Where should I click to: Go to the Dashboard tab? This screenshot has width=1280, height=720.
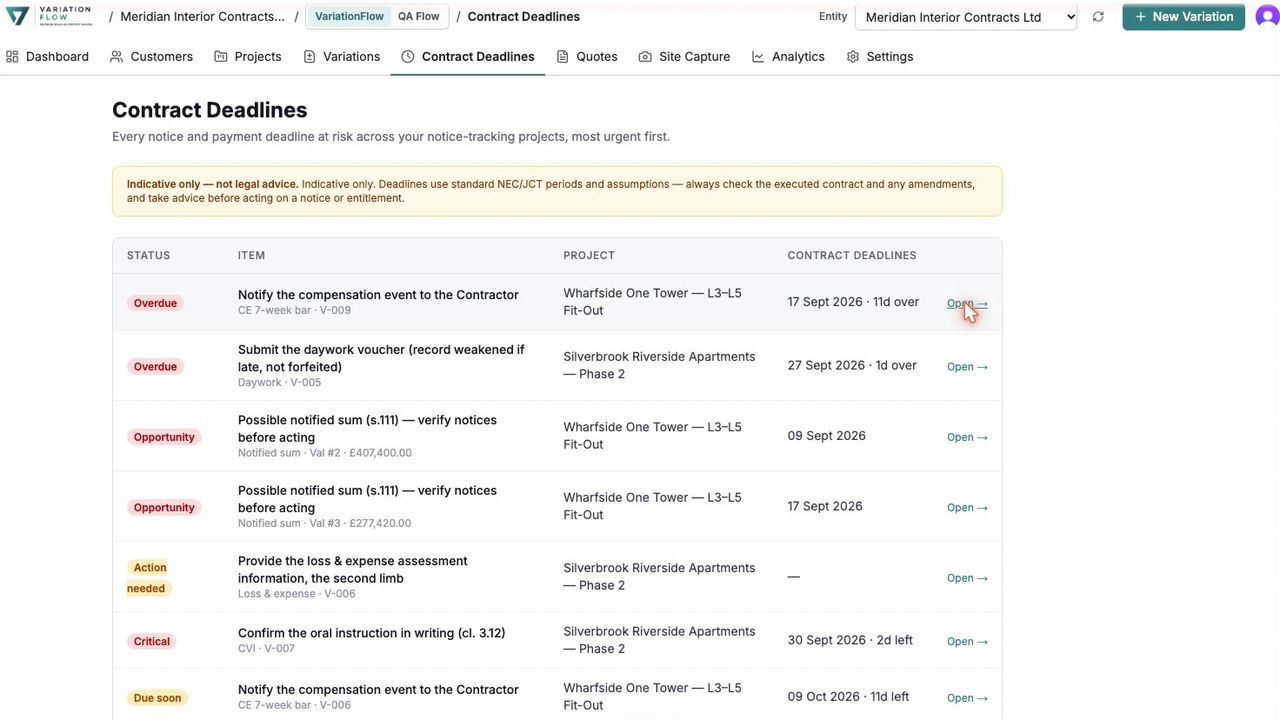tap(48, 57)
